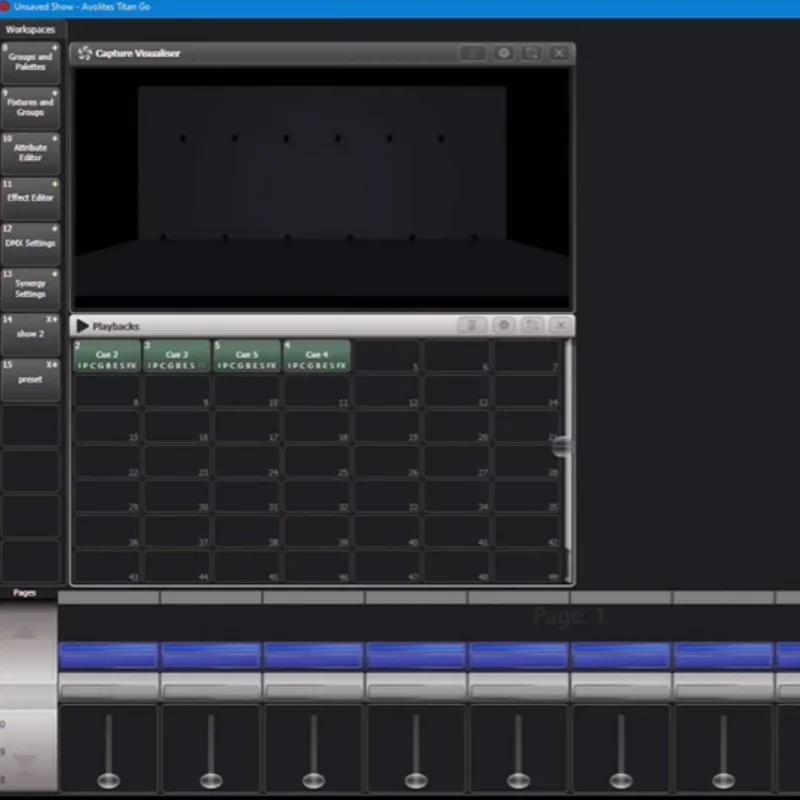Screen dimensions: 800x800
Task: Click the Playbacks play triangle icon
Action: [82, 326]
